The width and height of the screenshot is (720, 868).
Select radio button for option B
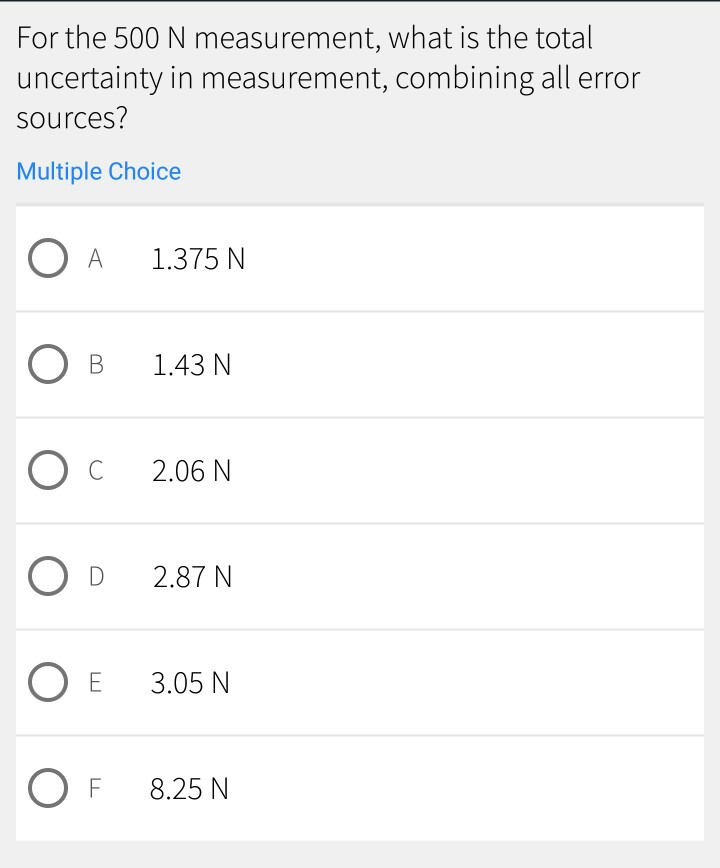(x=48, y=365)
